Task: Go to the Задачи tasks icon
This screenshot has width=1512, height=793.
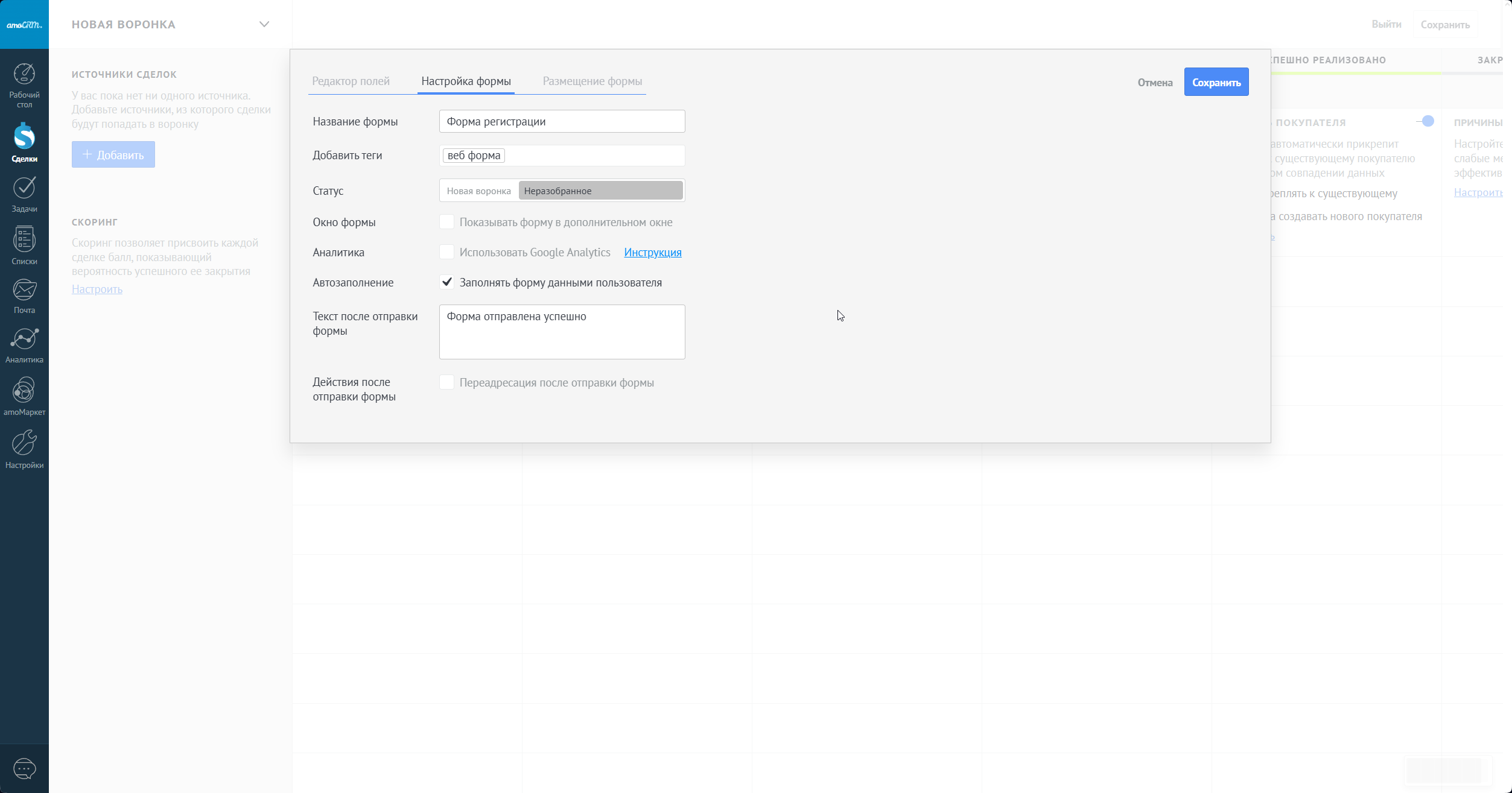Action: click(24, 194)
